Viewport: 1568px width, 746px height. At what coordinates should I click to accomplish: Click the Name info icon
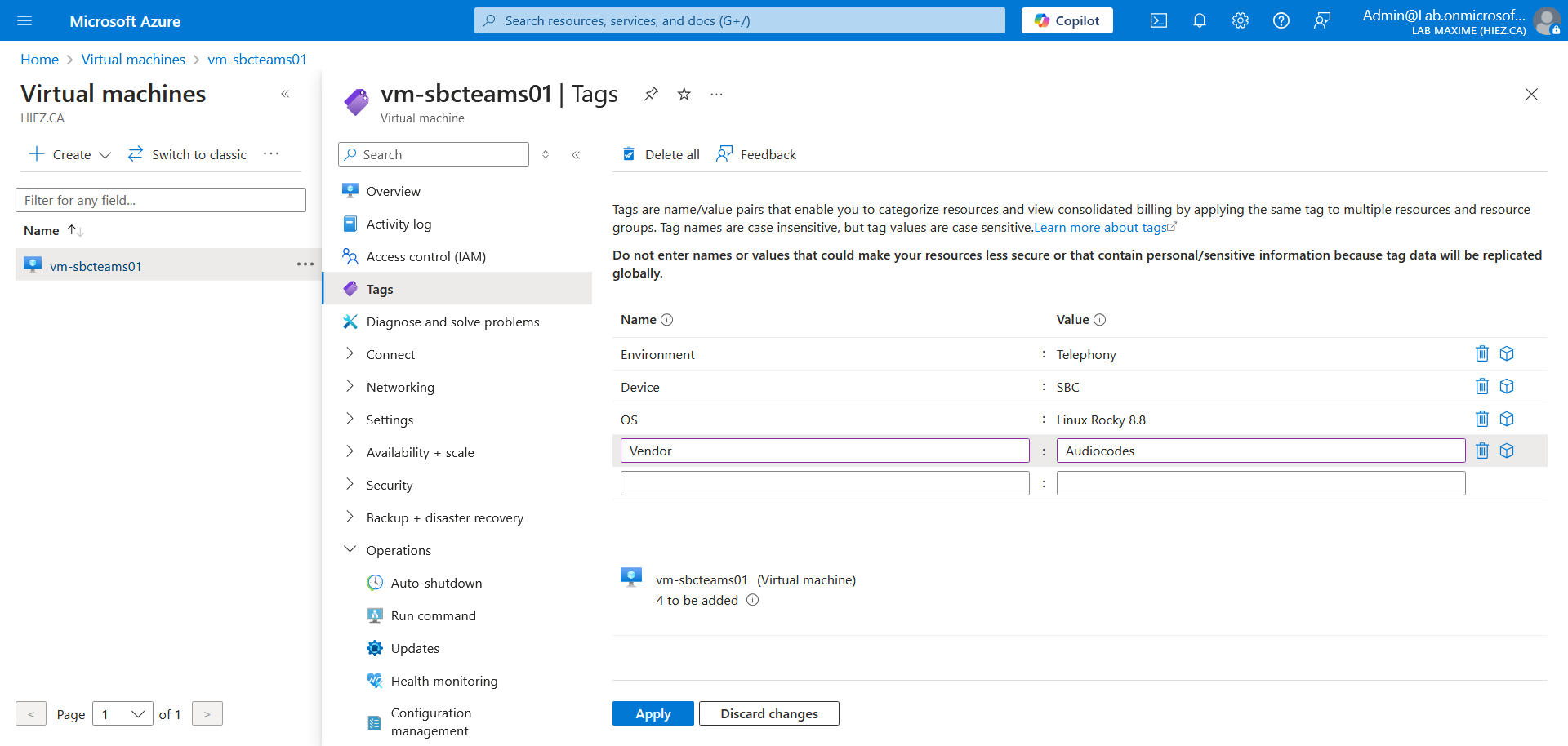click(666, 320)
